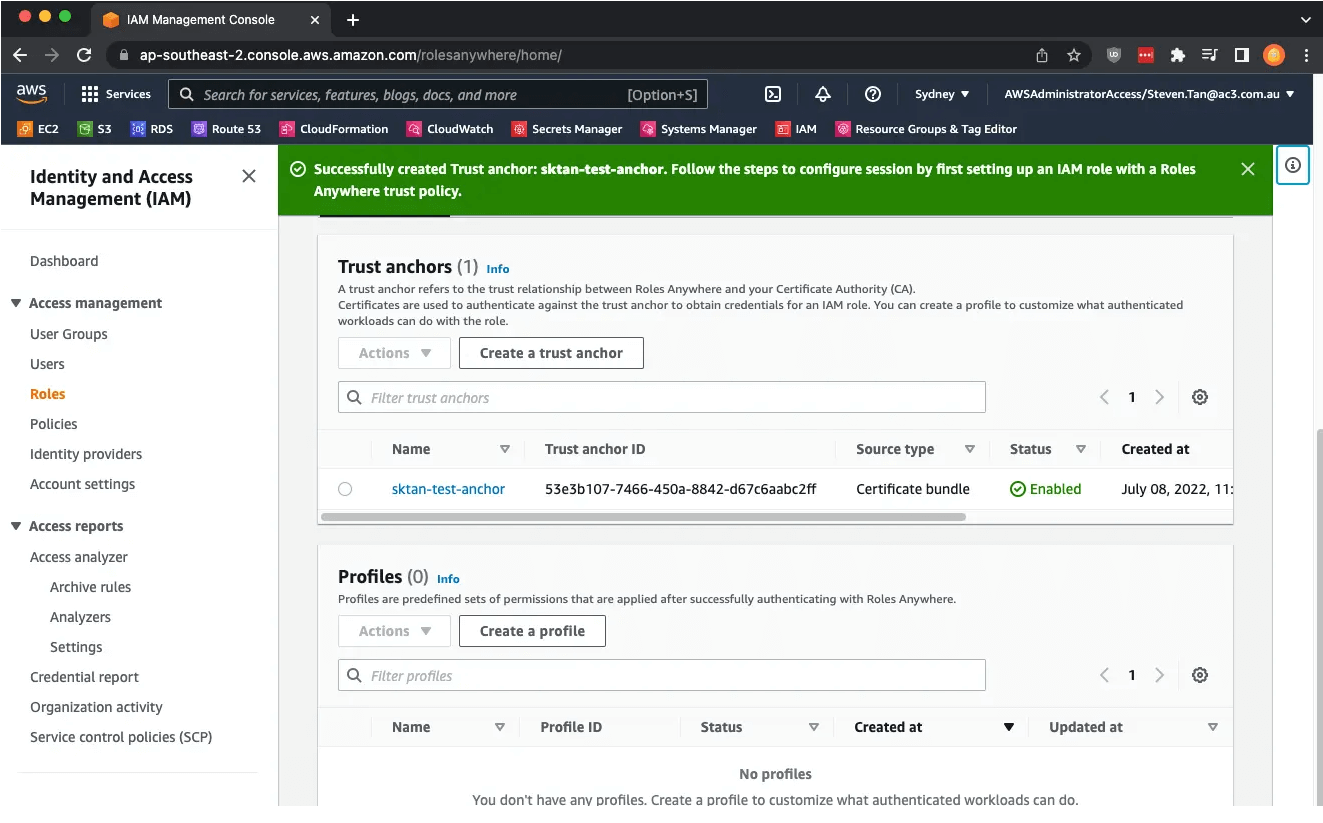Reload the browser page
The height and width of the screenshot is (823, 1323).
(x=84, y=55)
